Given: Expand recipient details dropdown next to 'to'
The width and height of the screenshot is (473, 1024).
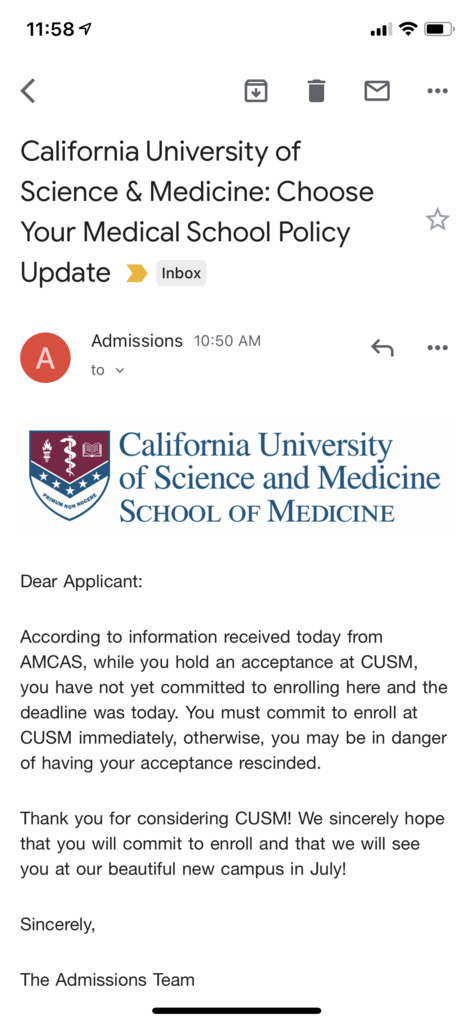Looking at the screenshot, I should (x=120, y=371).
